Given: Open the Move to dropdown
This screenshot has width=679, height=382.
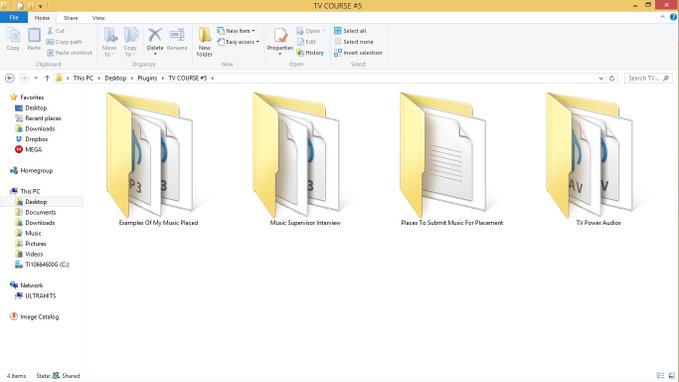Looking at the screenshot, I should pyautogui.click(x=110, y=42).
